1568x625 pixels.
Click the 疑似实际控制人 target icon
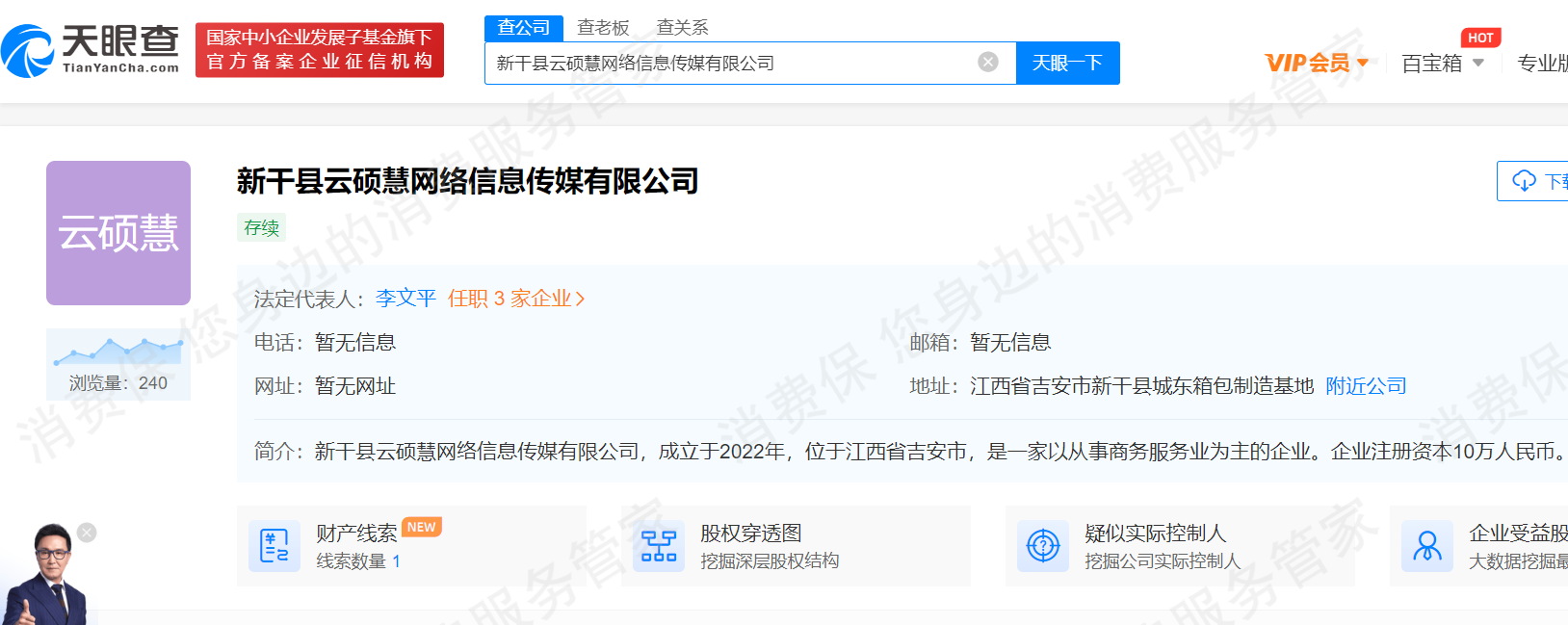(x=1043, y=546)
